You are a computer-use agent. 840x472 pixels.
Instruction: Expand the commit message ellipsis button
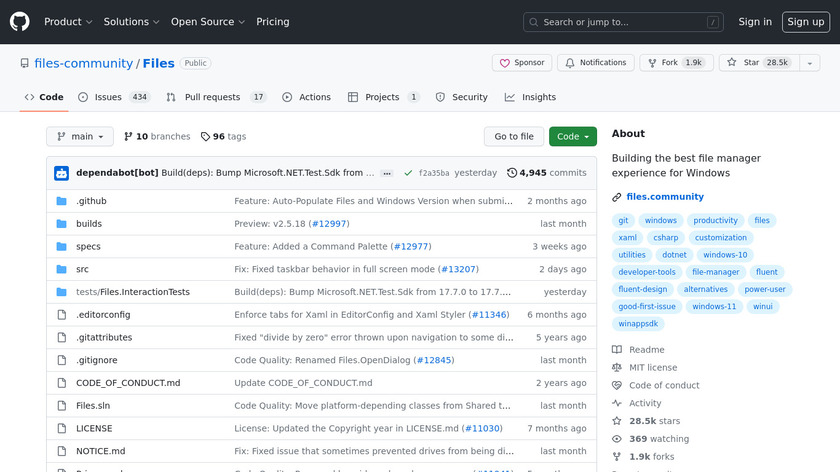[387, 173]
